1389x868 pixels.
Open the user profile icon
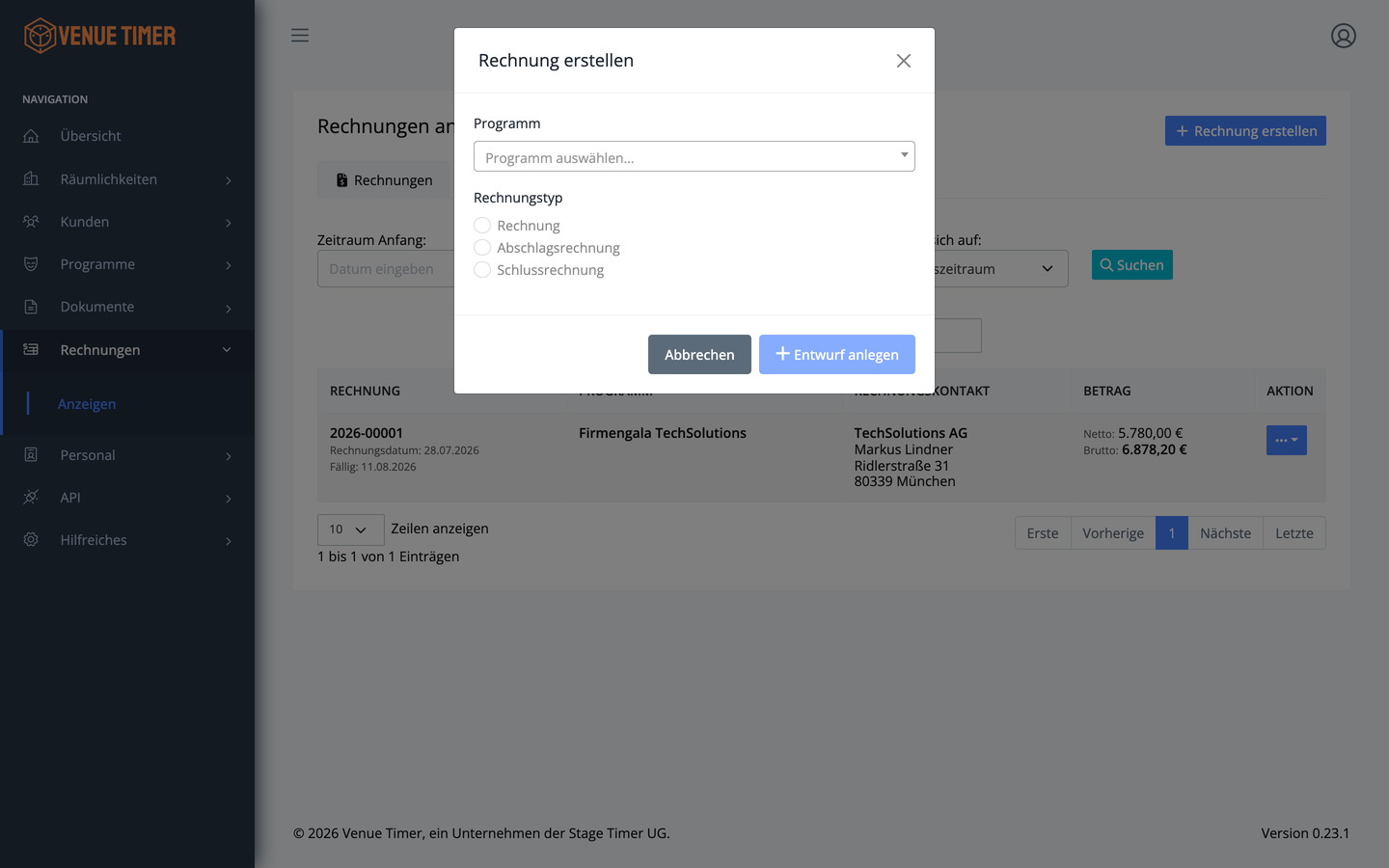[x=1344, y=36]
